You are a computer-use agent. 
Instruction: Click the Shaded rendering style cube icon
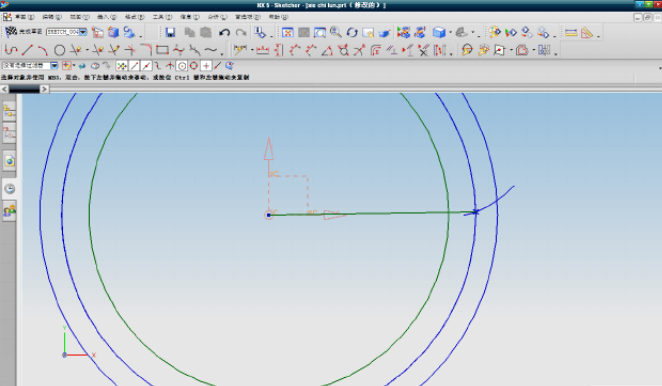(439, 33)
